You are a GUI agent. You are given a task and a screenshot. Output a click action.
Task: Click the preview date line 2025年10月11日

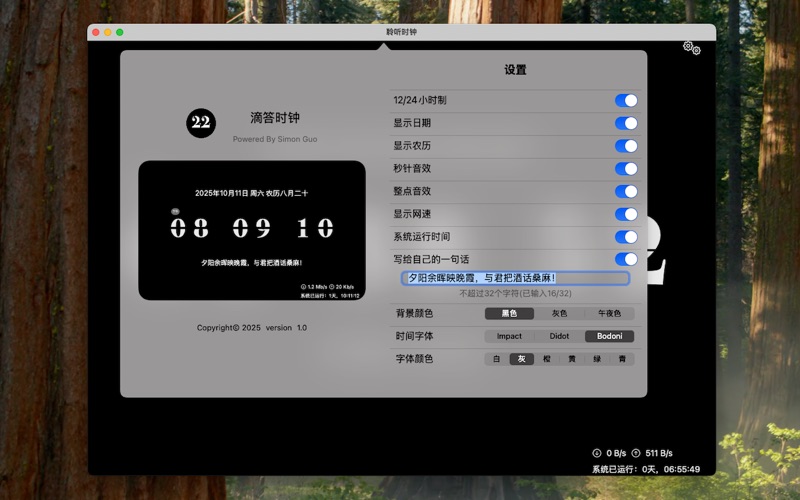(252, 193)
